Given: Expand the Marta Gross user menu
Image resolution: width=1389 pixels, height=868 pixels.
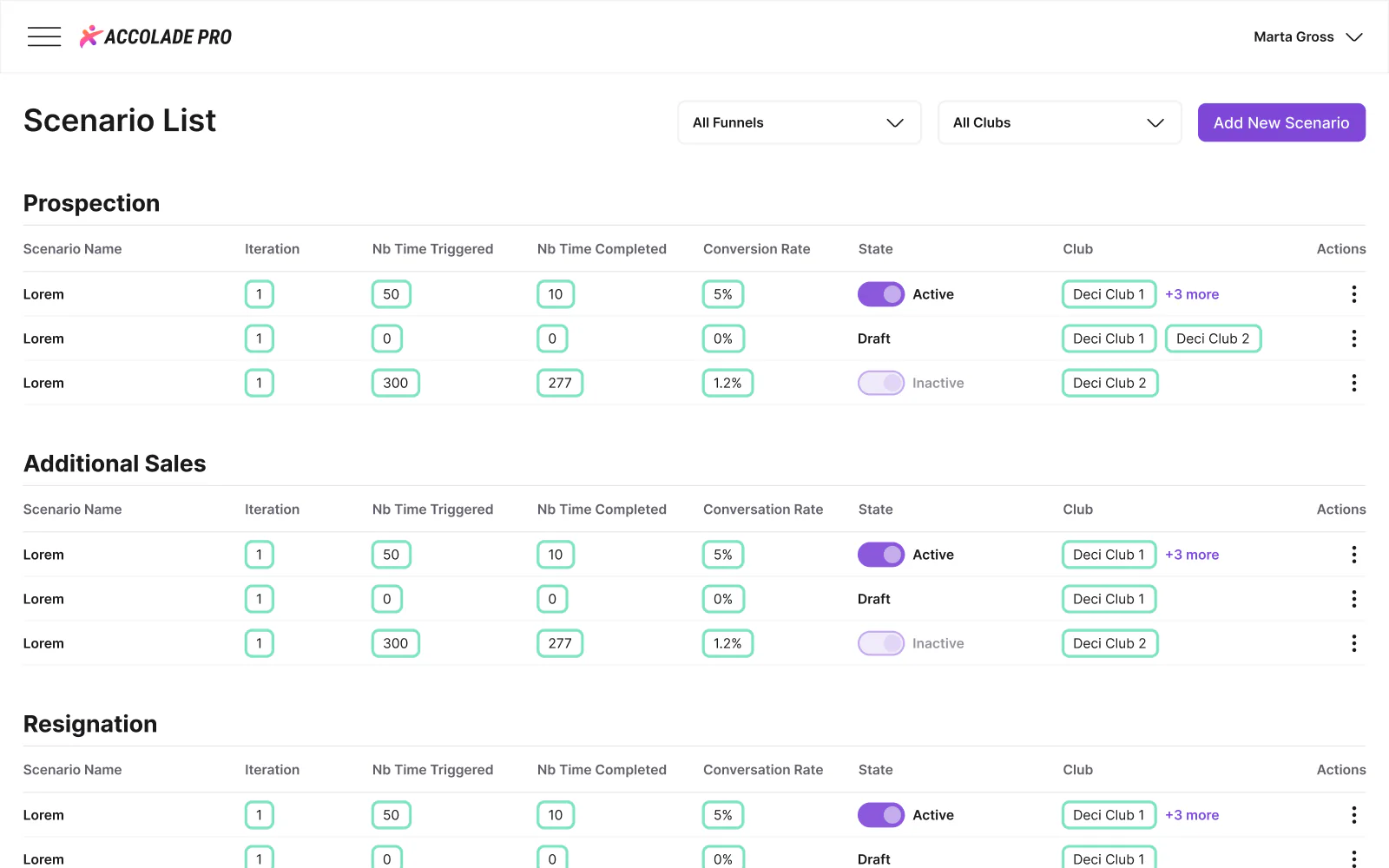Looking at the screenshot, I should pyautogui.click(x=1308, y=36).
